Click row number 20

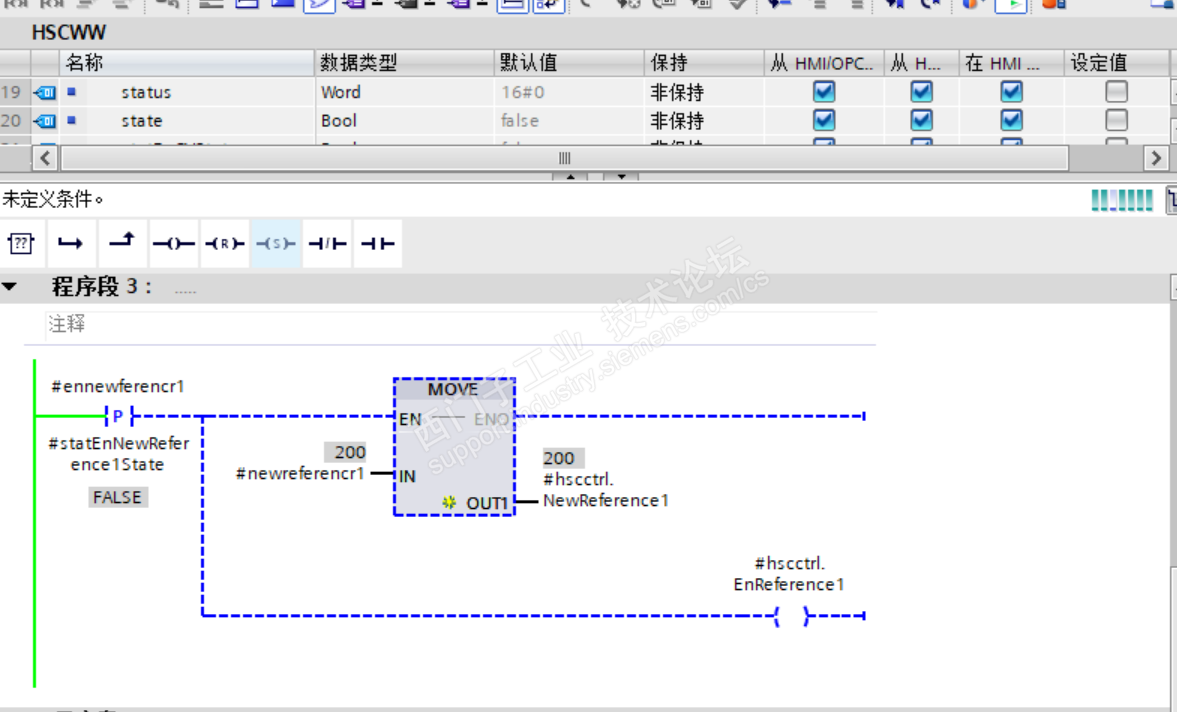coord(11,121)
